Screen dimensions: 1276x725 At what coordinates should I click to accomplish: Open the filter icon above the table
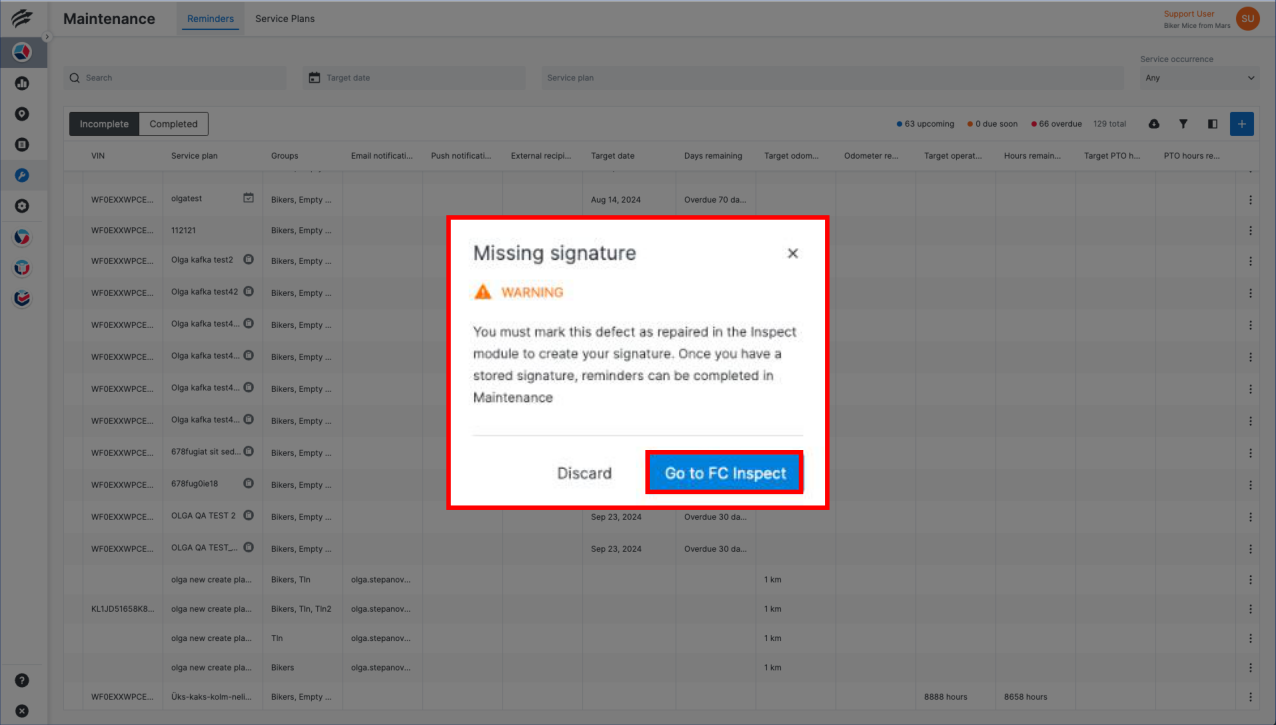(1184, 123)
